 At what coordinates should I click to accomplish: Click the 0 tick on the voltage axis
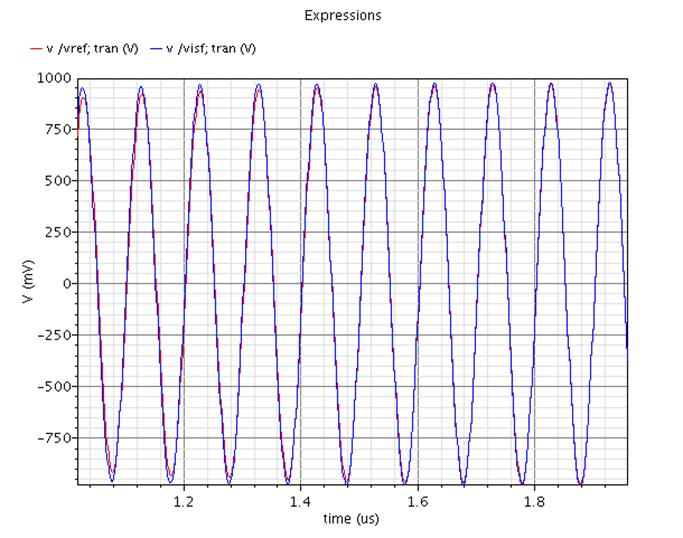[67, 284]
